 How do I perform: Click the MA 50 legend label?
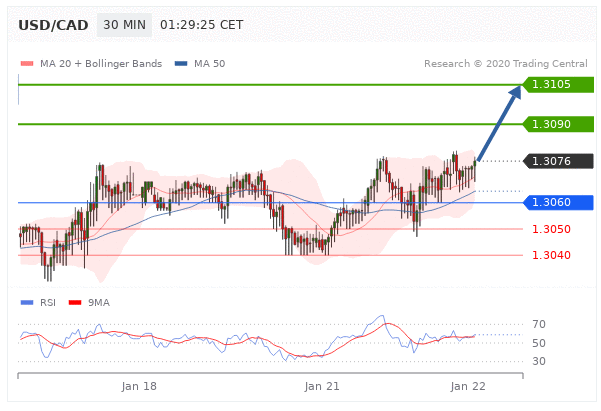[x=210, y=64]
